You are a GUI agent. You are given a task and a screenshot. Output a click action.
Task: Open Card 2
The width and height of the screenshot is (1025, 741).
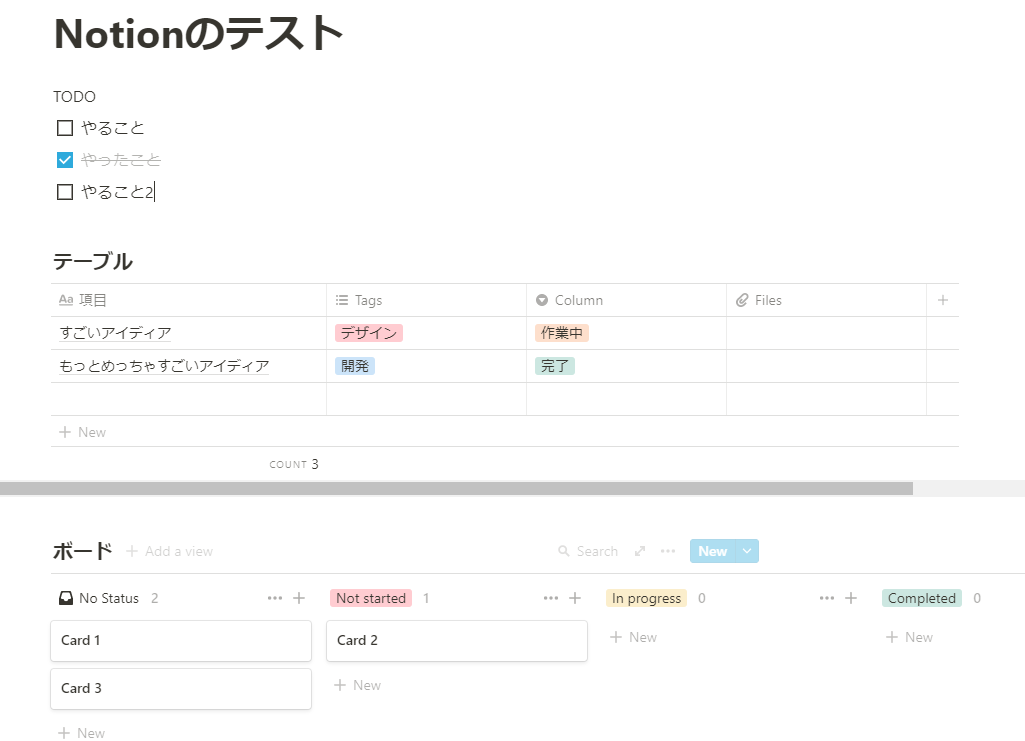pyautogui.click(x=457, y=640)
